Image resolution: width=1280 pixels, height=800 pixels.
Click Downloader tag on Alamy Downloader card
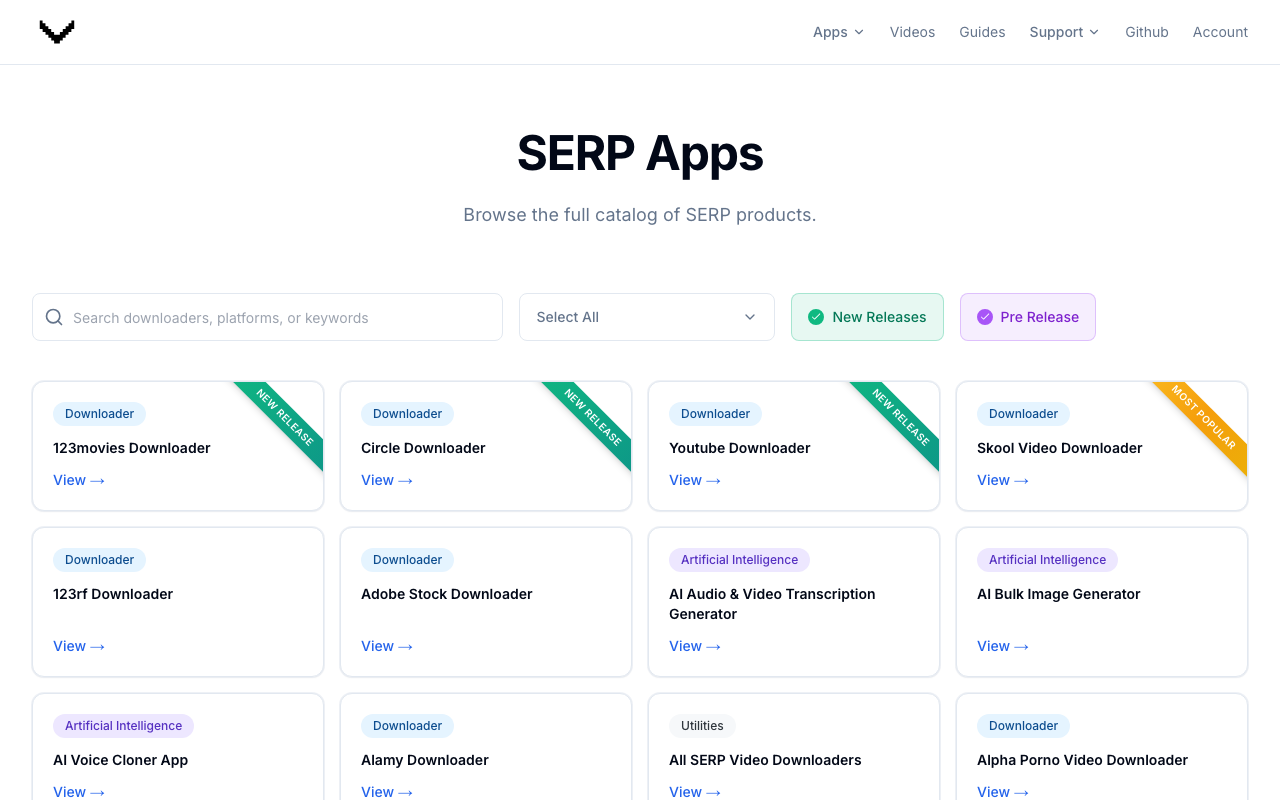408,726
